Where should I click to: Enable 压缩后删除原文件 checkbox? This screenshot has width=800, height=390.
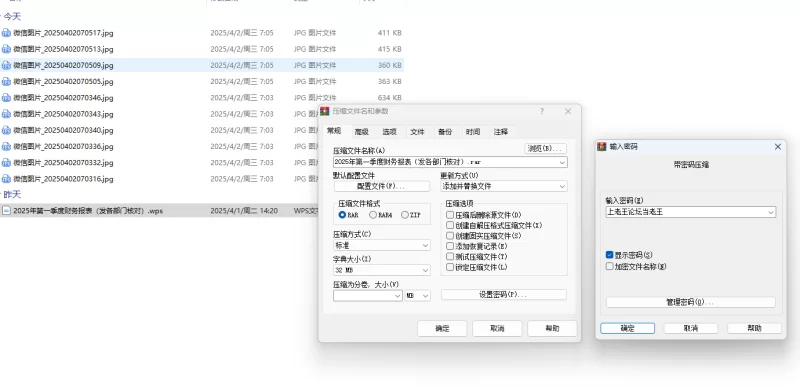tap(450, 215)
